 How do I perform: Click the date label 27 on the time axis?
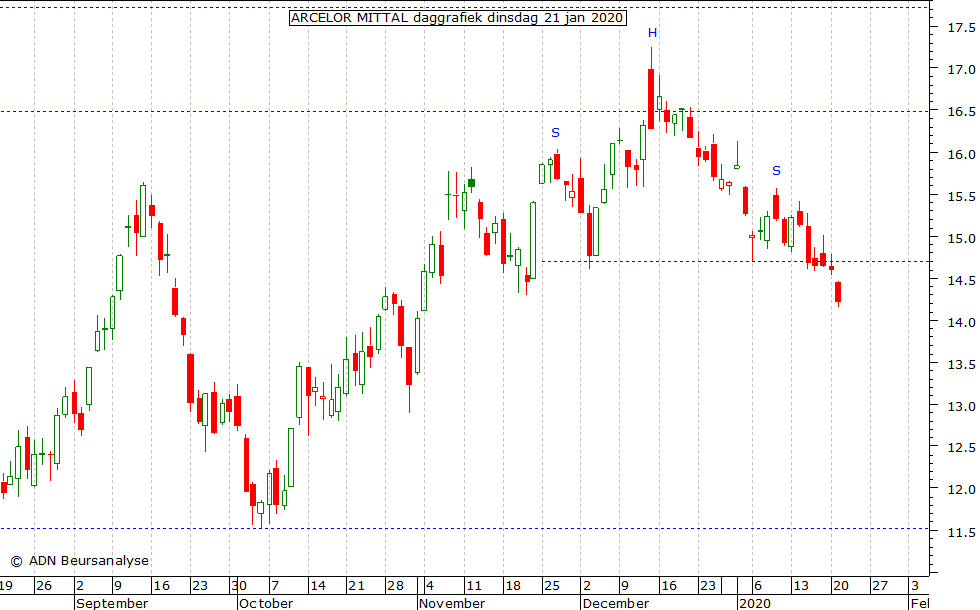tap(880, 586)
